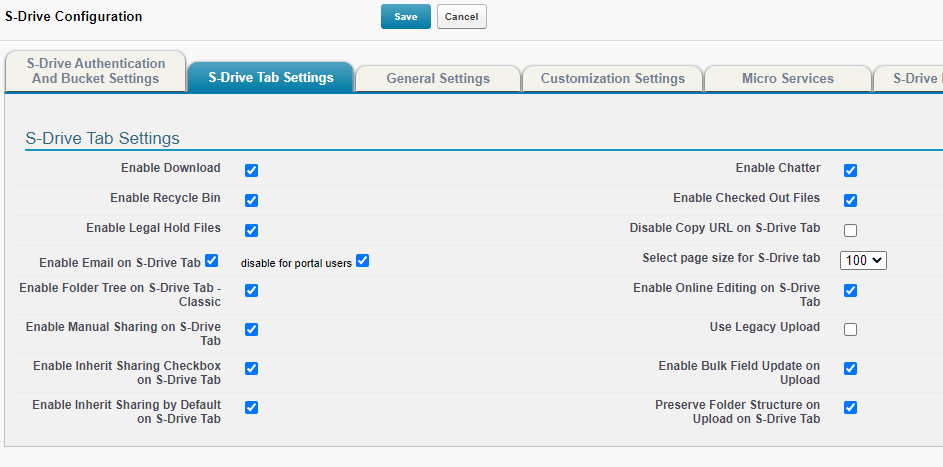This screenshot has width=943, height=467.
Task: Open the Customization Settings tab
Action: pos(612,78)
